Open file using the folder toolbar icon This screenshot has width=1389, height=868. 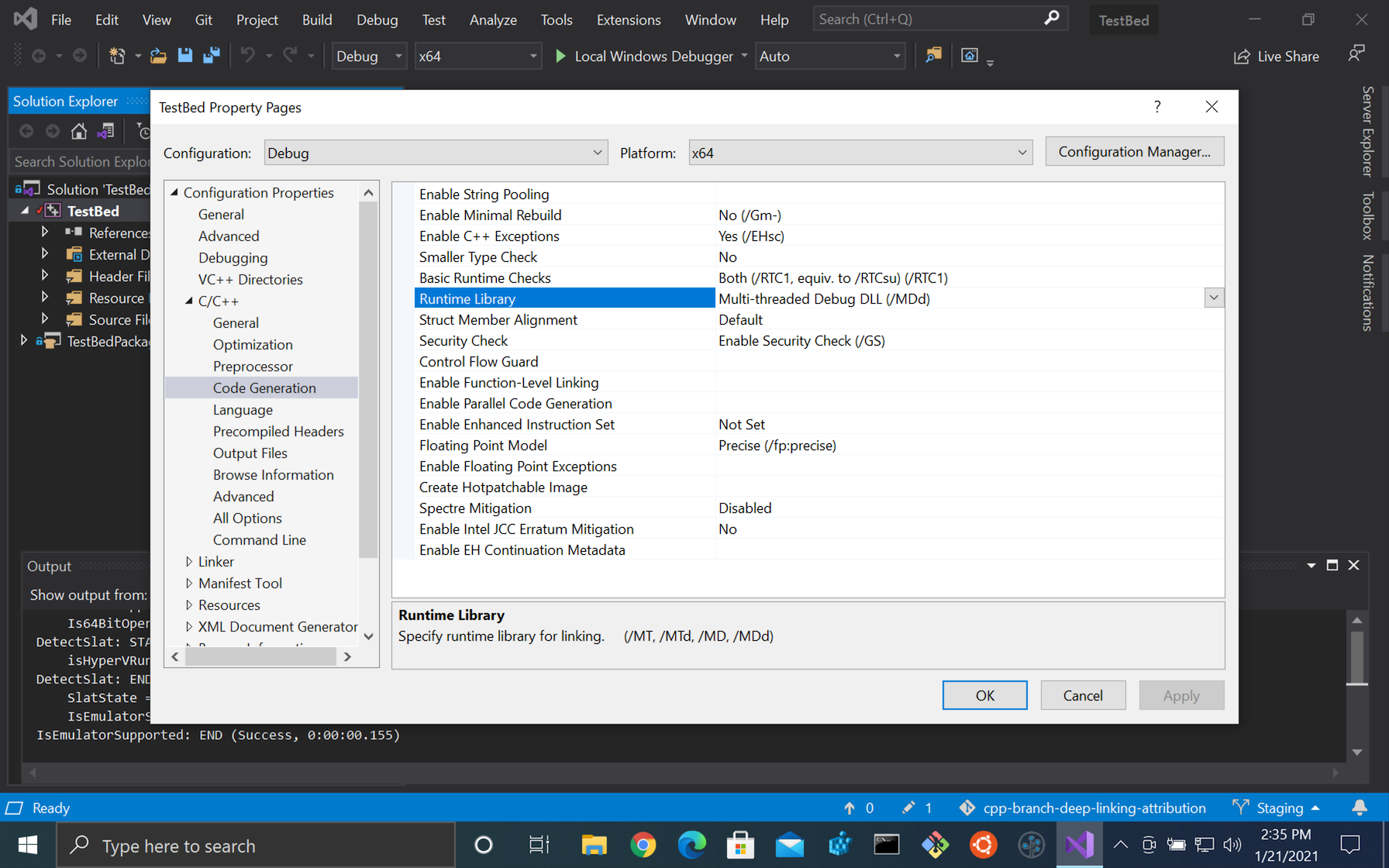point(158,56)
